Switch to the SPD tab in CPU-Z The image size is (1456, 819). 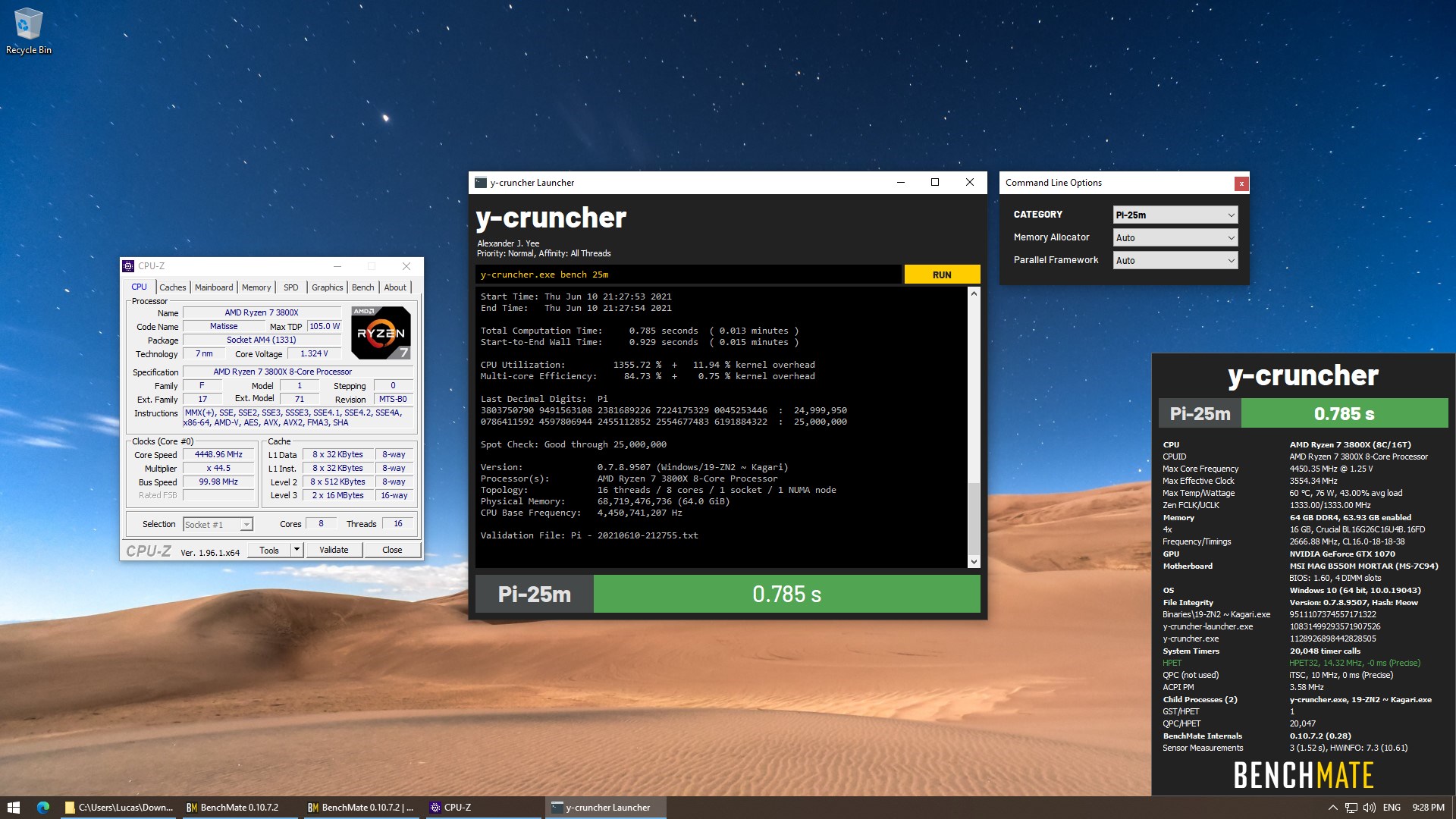click(x=291, y=287)
